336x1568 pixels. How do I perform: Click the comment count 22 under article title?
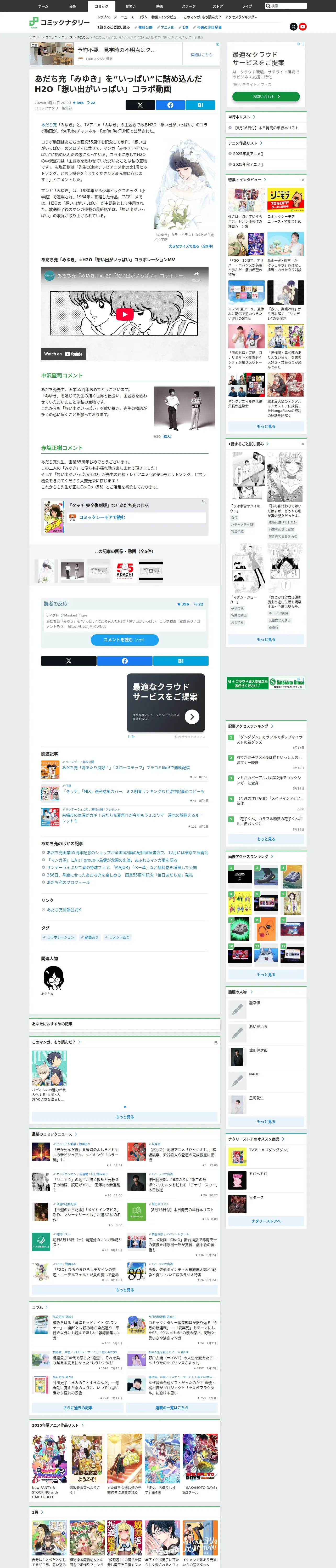coord(91,103)
